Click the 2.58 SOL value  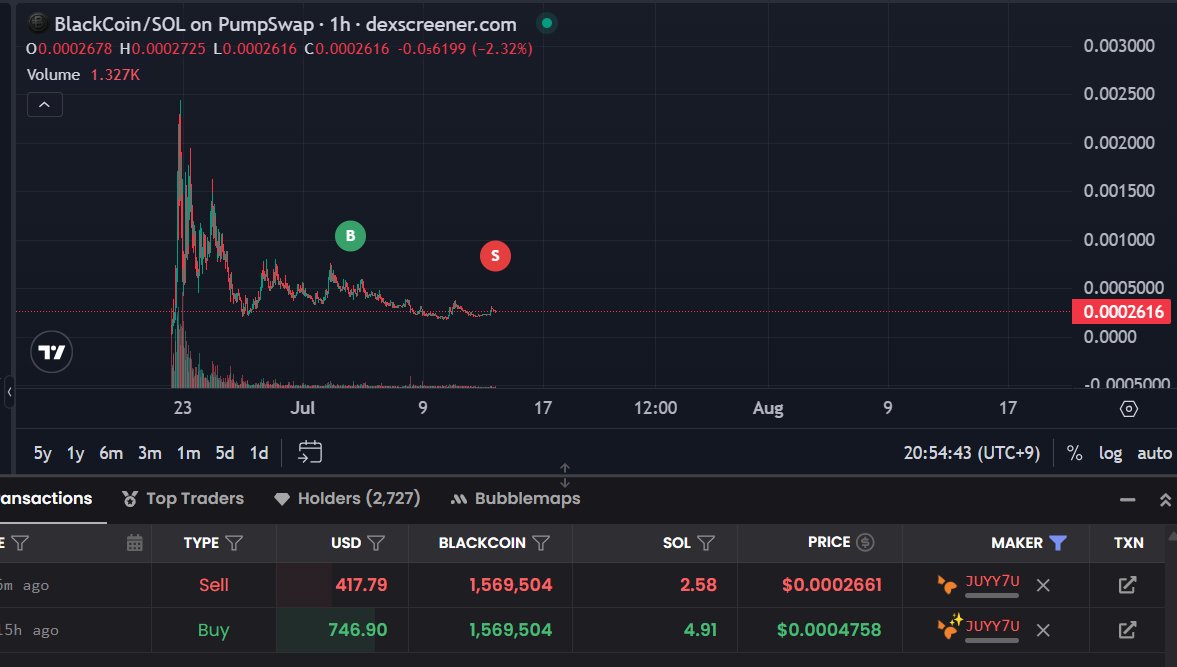pos(698,585)
